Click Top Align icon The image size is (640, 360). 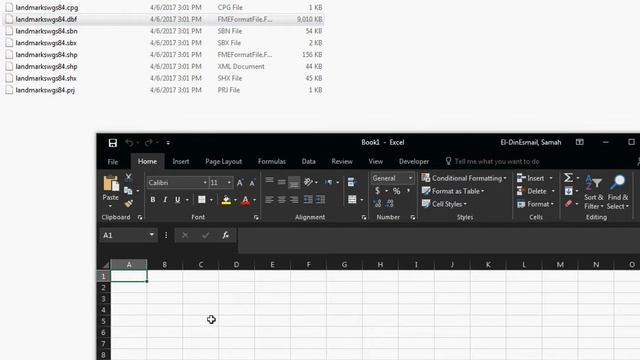269,180
